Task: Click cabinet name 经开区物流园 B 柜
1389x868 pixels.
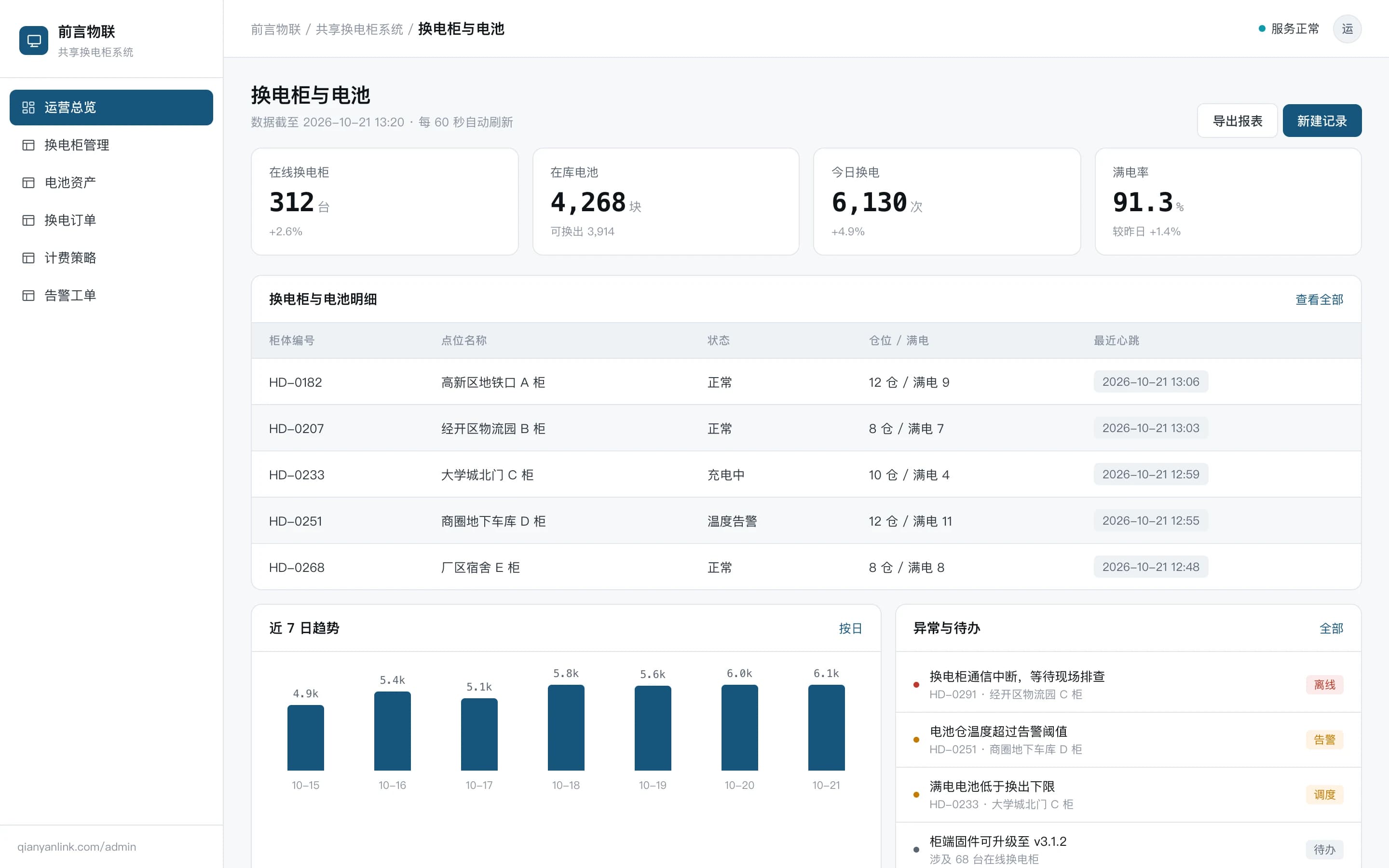Action: click(x=493, y=429)
